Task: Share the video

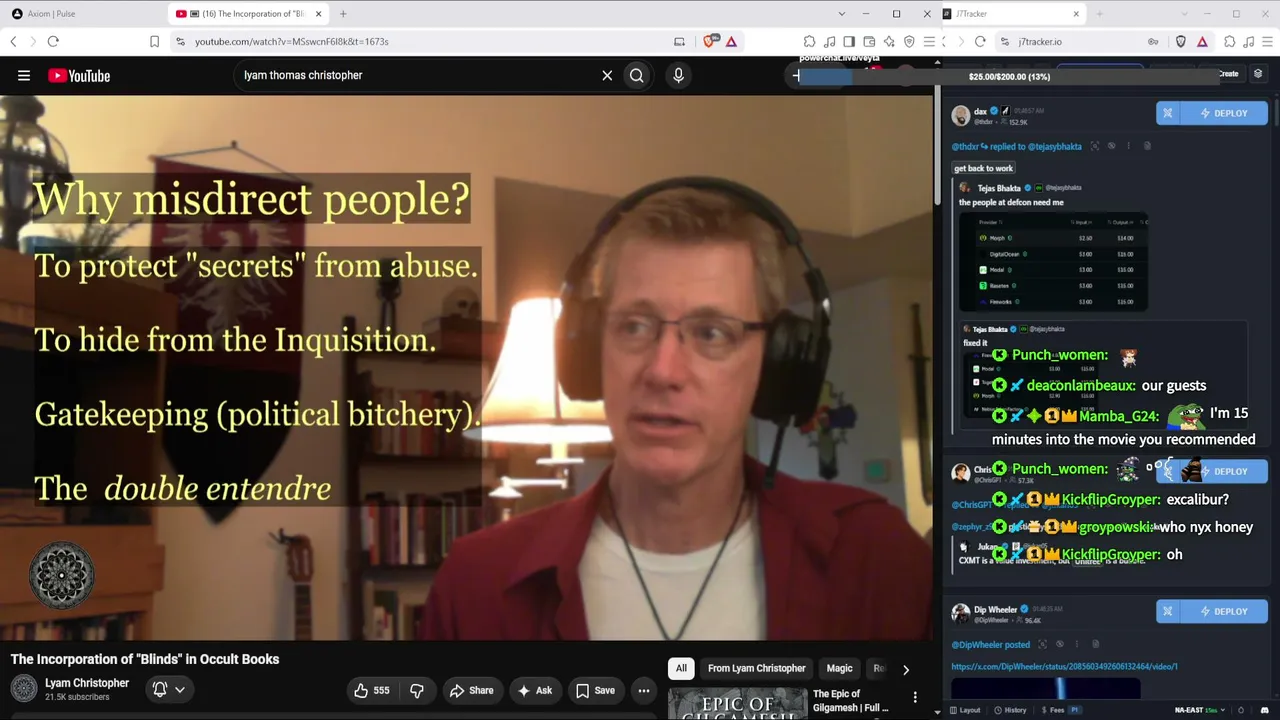Action: pyautogui.click(x=471, y=690)
